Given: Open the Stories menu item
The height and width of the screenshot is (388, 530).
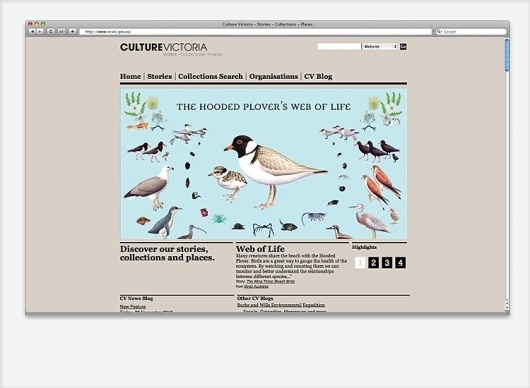Looking at the screenshot, I should pos(160,76).
